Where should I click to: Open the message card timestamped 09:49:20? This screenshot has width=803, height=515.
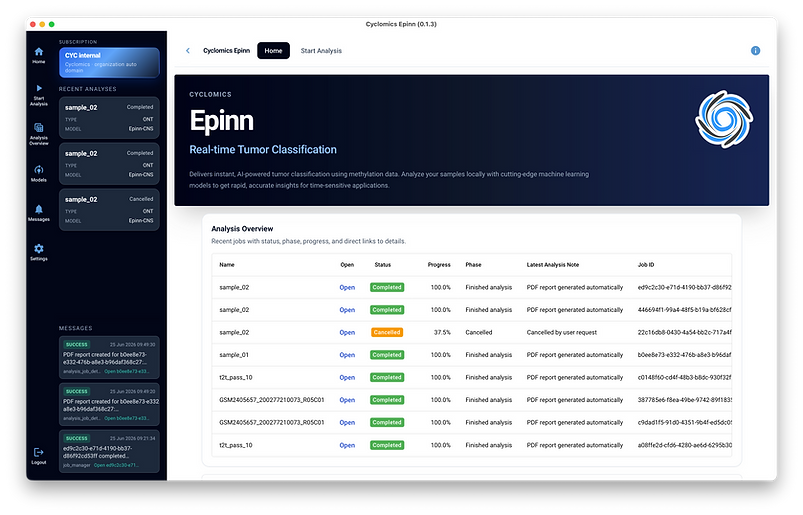109,404
